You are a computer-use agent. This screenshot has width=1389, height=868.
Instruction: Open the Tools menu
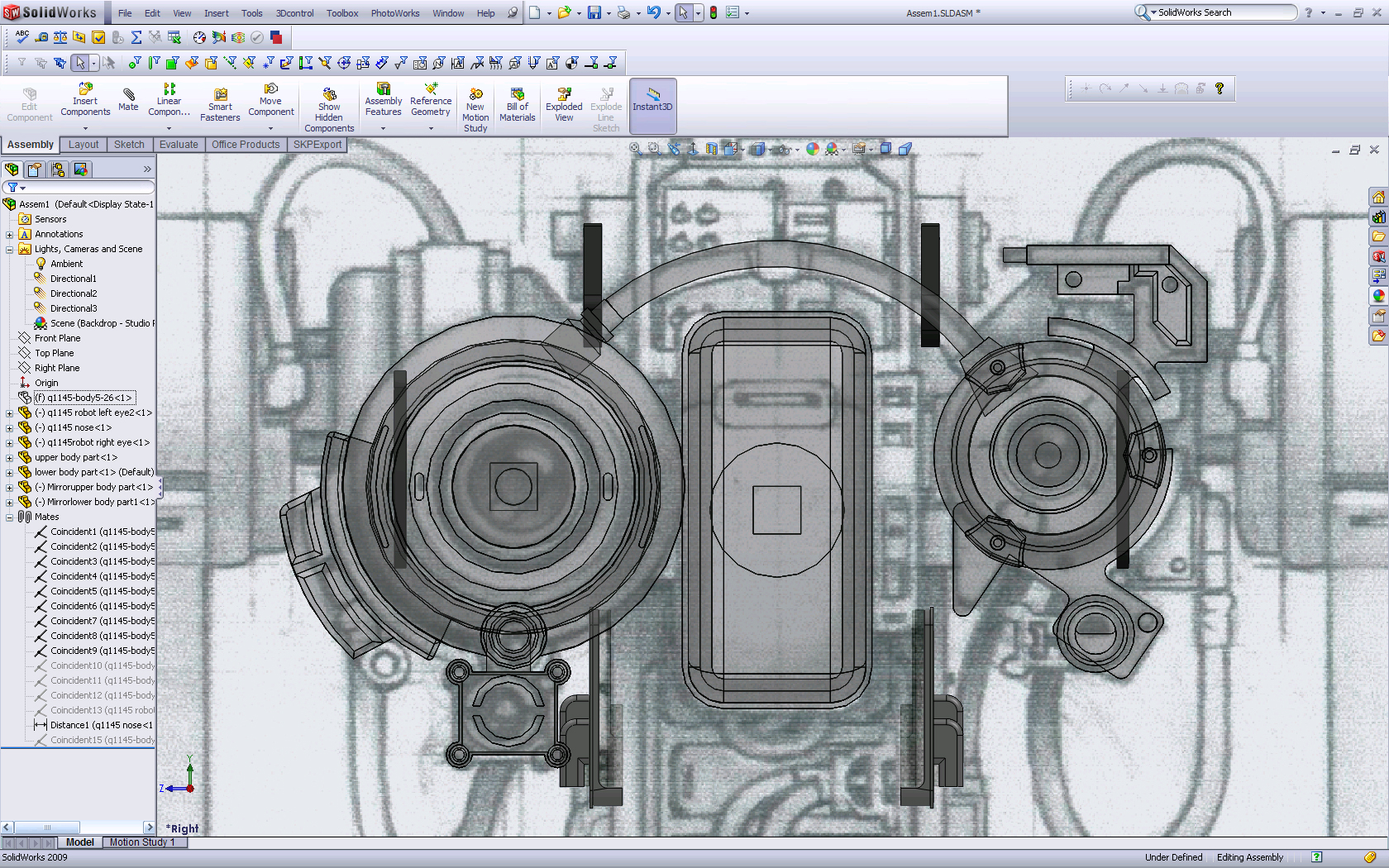252,13
